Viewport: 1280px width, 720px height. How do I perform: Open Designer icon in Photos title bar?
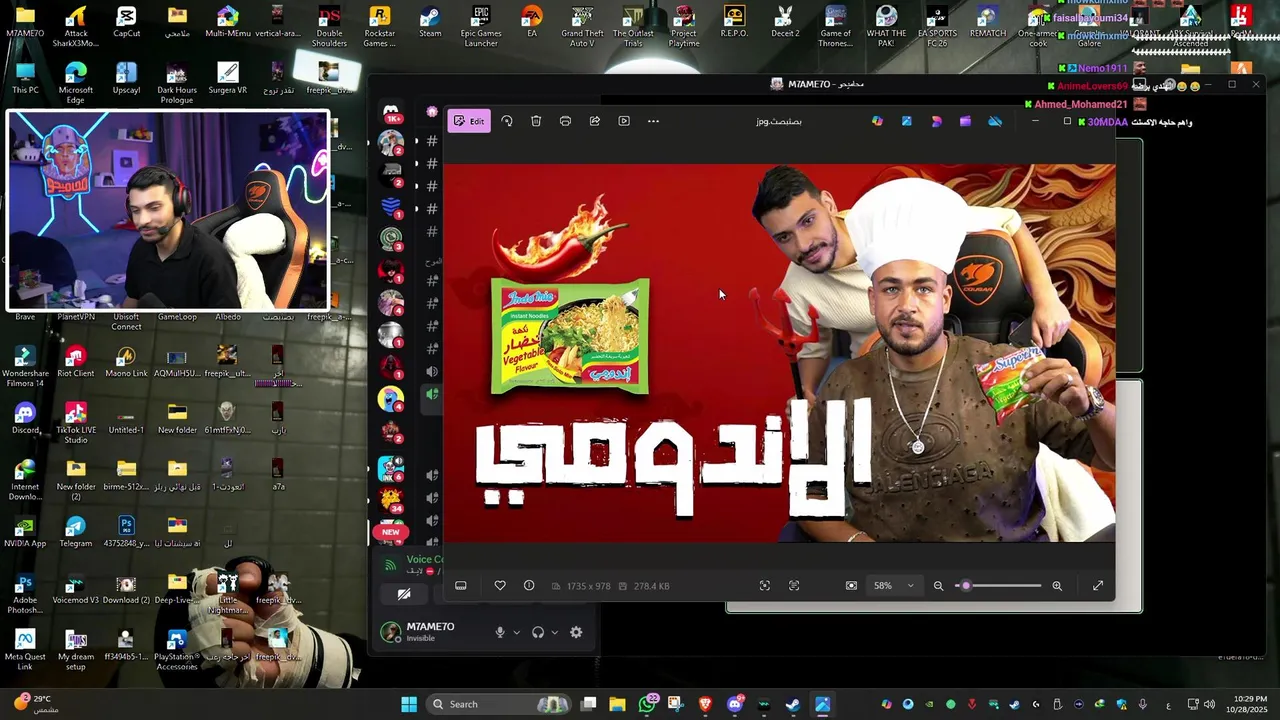[936, 121]
